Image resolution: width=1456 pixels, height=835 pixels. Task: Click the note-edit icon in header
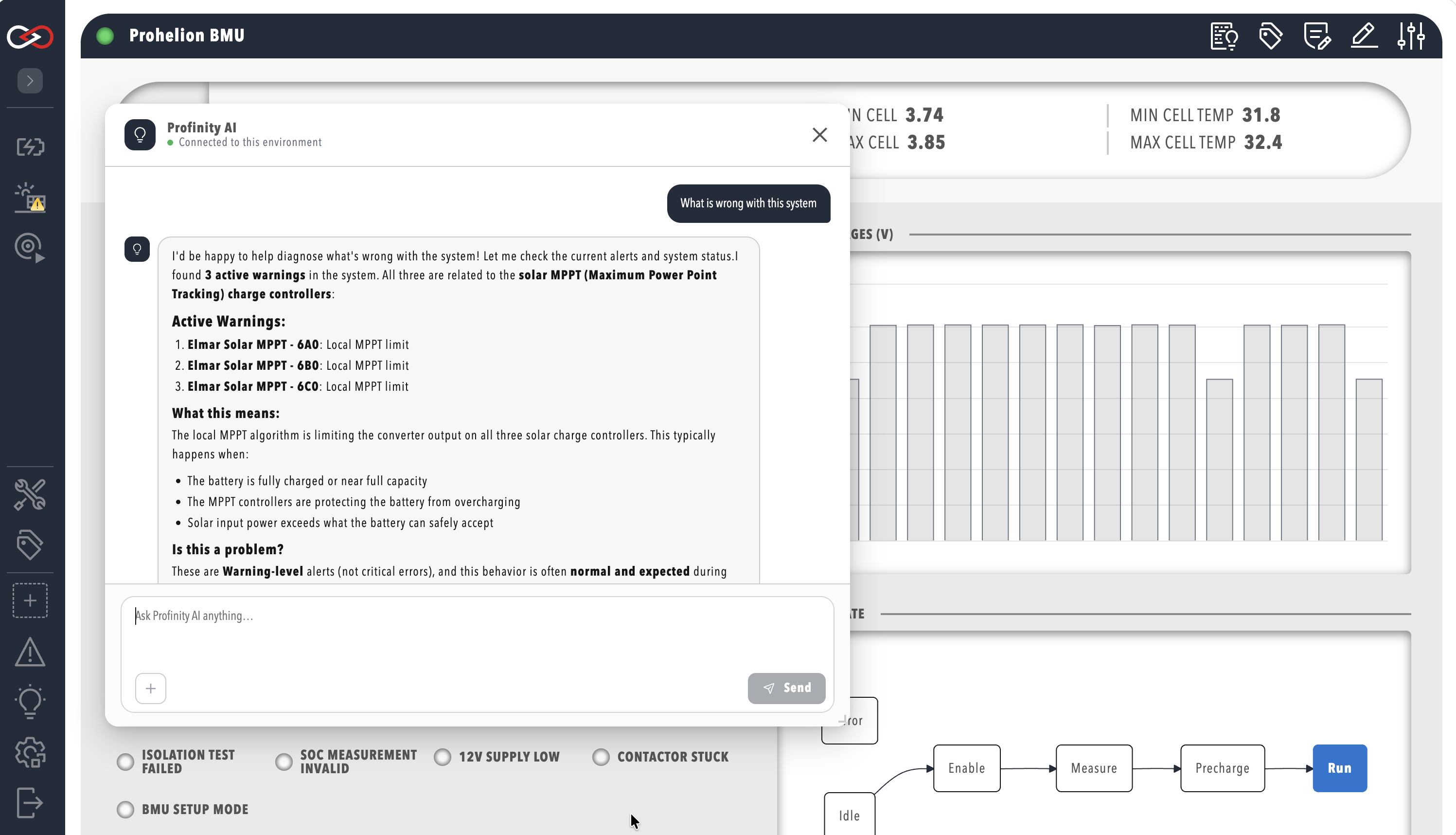click(1317, 36)
